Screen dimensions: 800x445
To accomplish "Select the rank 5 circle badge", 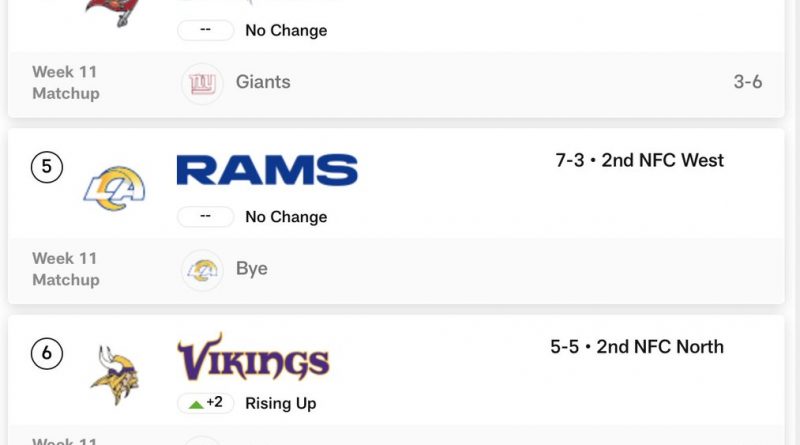I will (47, 167).
